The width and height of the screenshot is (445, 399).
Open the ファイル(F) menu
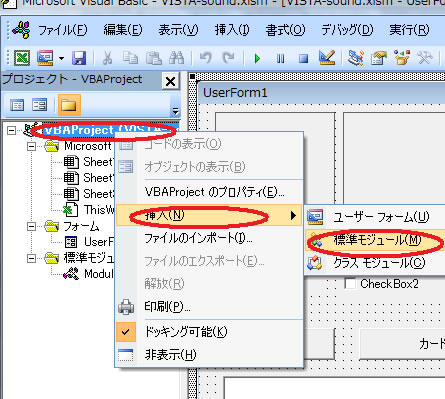(x=63, y=30)
